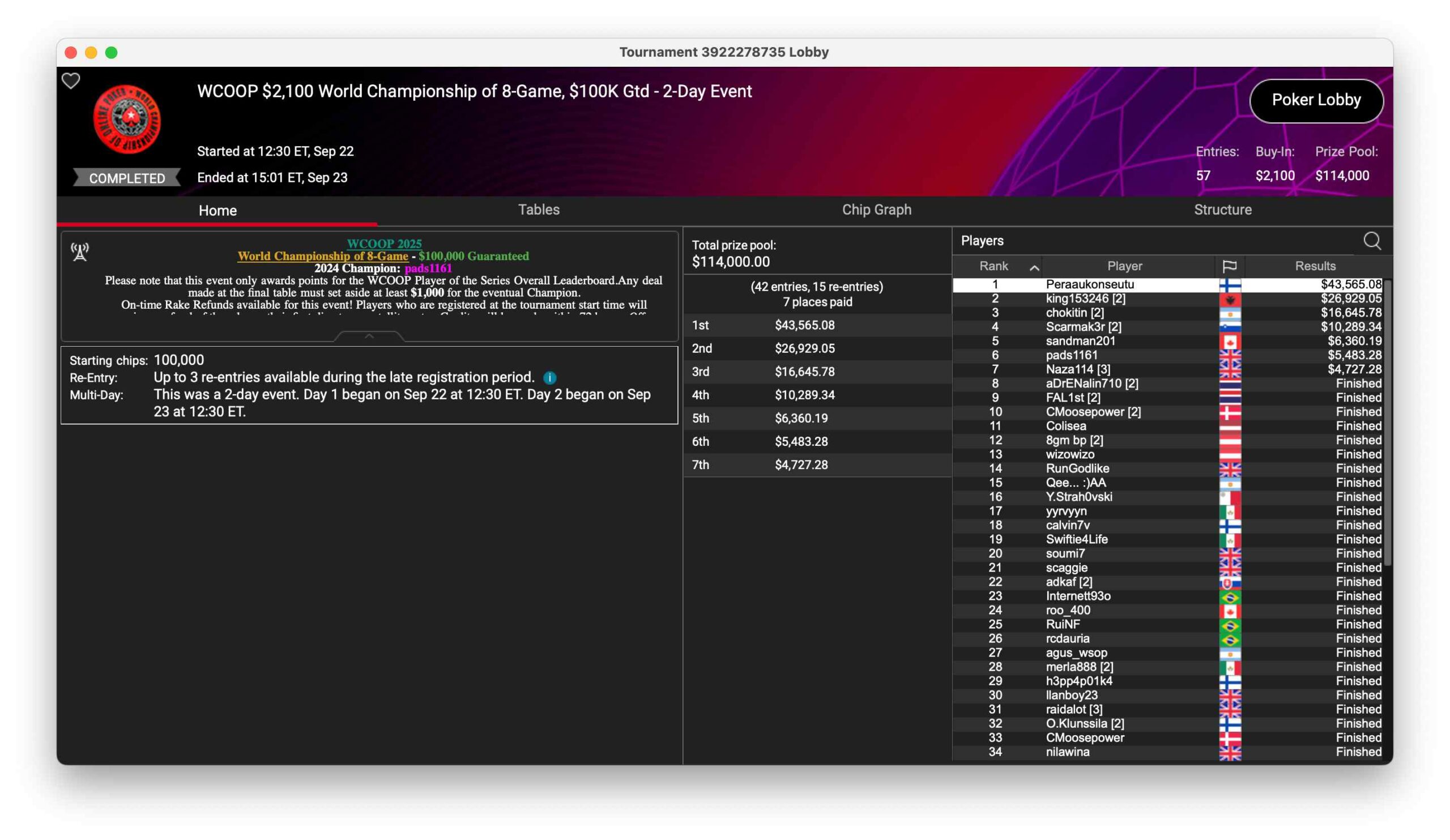The image size is (1450, 840).
Task: Sort players by country flag column
Action: coord(1229,266)
